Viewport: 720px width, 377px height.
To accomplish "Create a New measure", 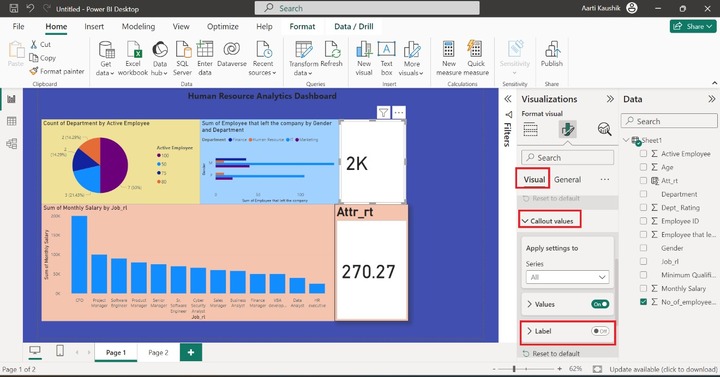I will click(449, 58).
